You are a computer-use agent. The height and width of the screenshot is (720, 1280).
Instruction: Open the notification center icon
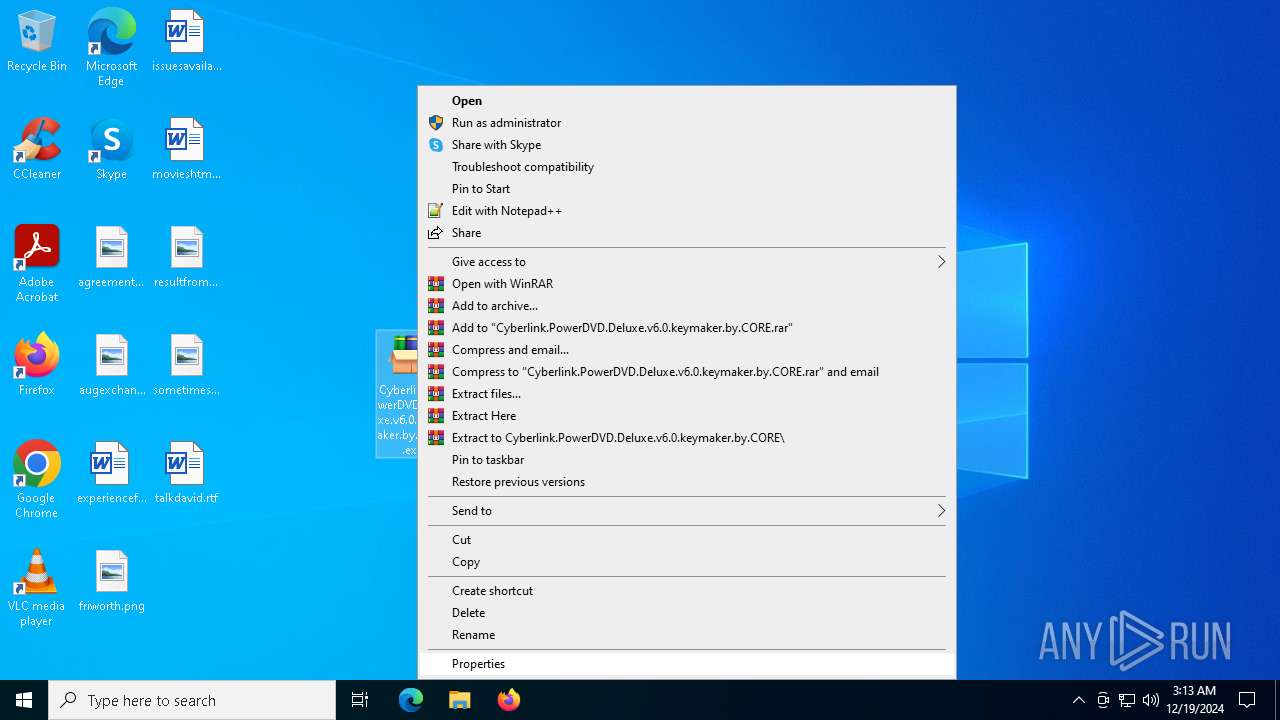[x=1247, y=700]
